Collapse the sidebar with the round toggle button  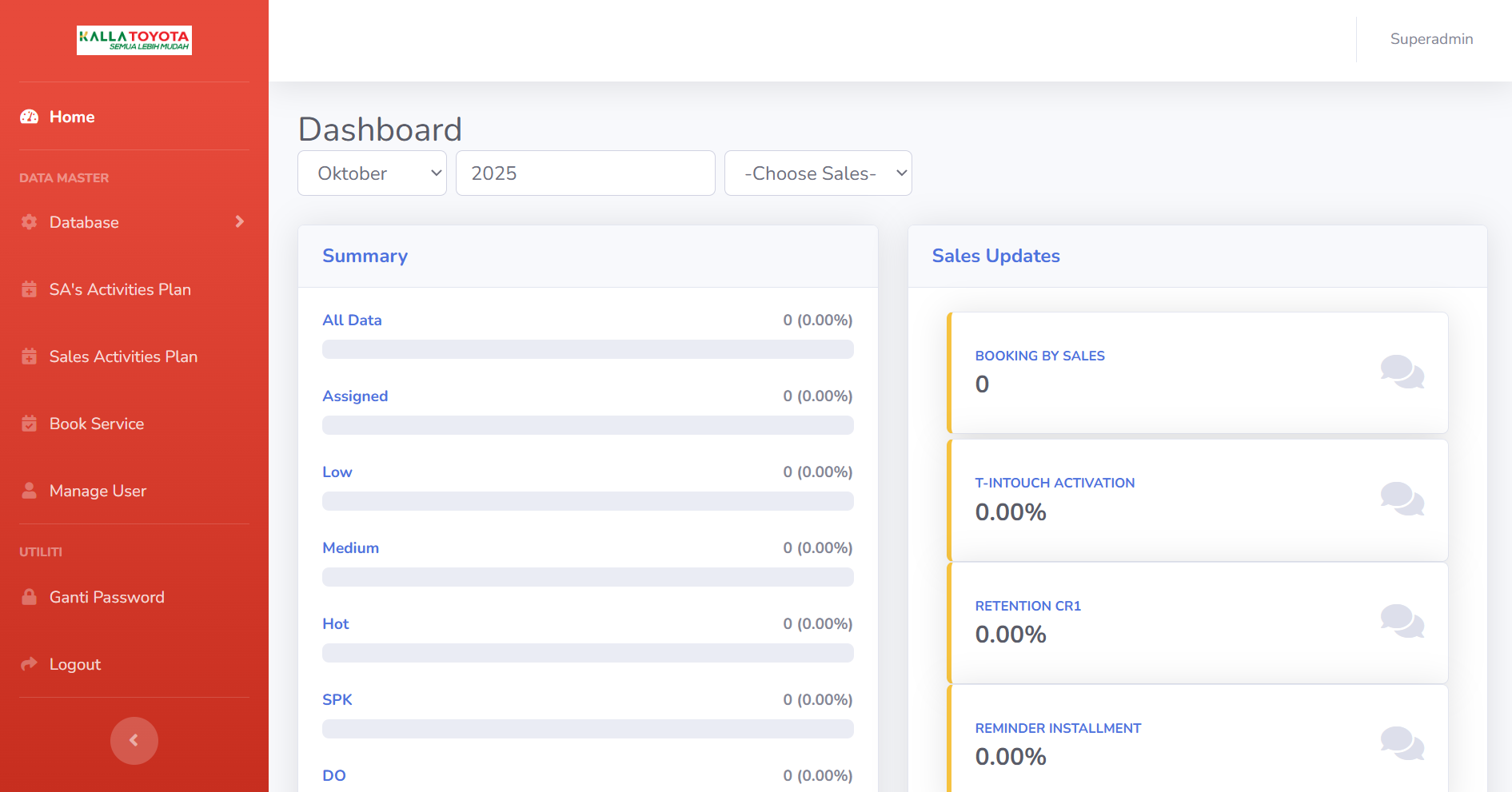(134, 741)
